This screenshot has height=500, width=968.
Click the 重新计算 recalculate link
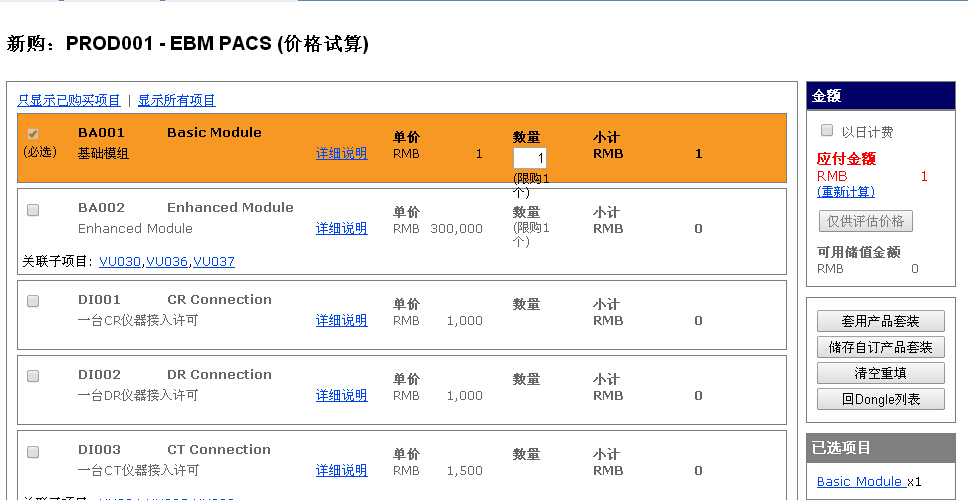coord(846,192)
